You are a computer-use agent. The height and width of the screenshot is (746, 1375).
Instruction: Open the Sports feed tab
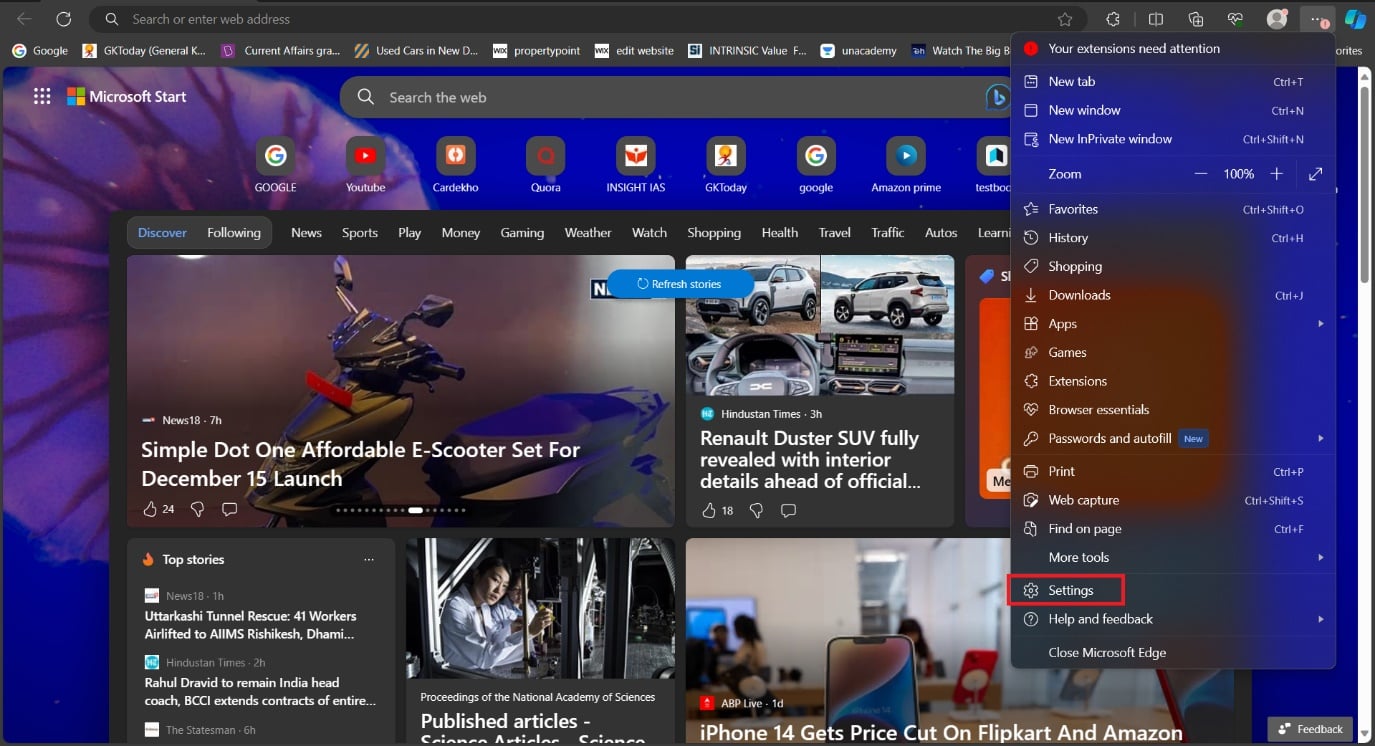360,232
